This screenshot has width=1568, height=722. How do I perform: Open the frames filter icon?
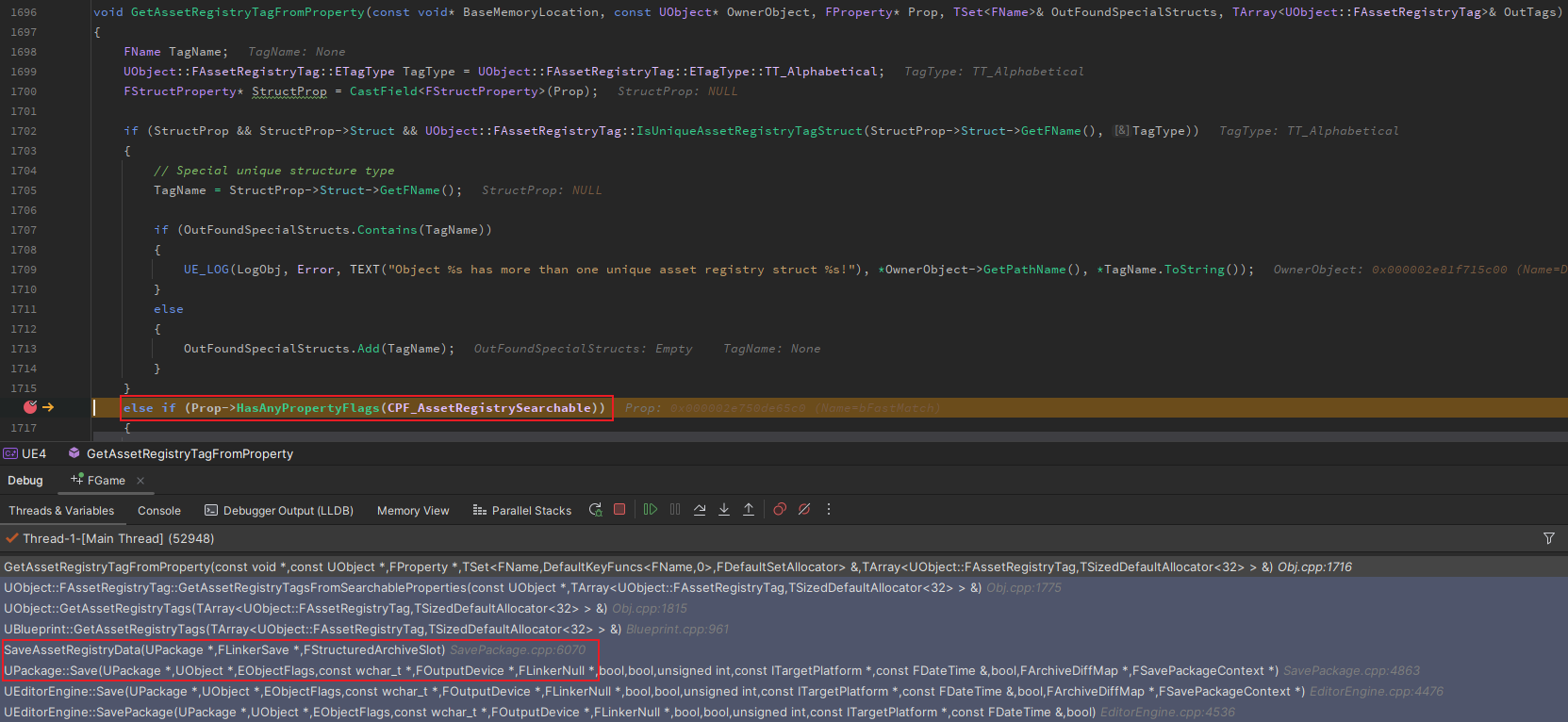point(1548,538)
